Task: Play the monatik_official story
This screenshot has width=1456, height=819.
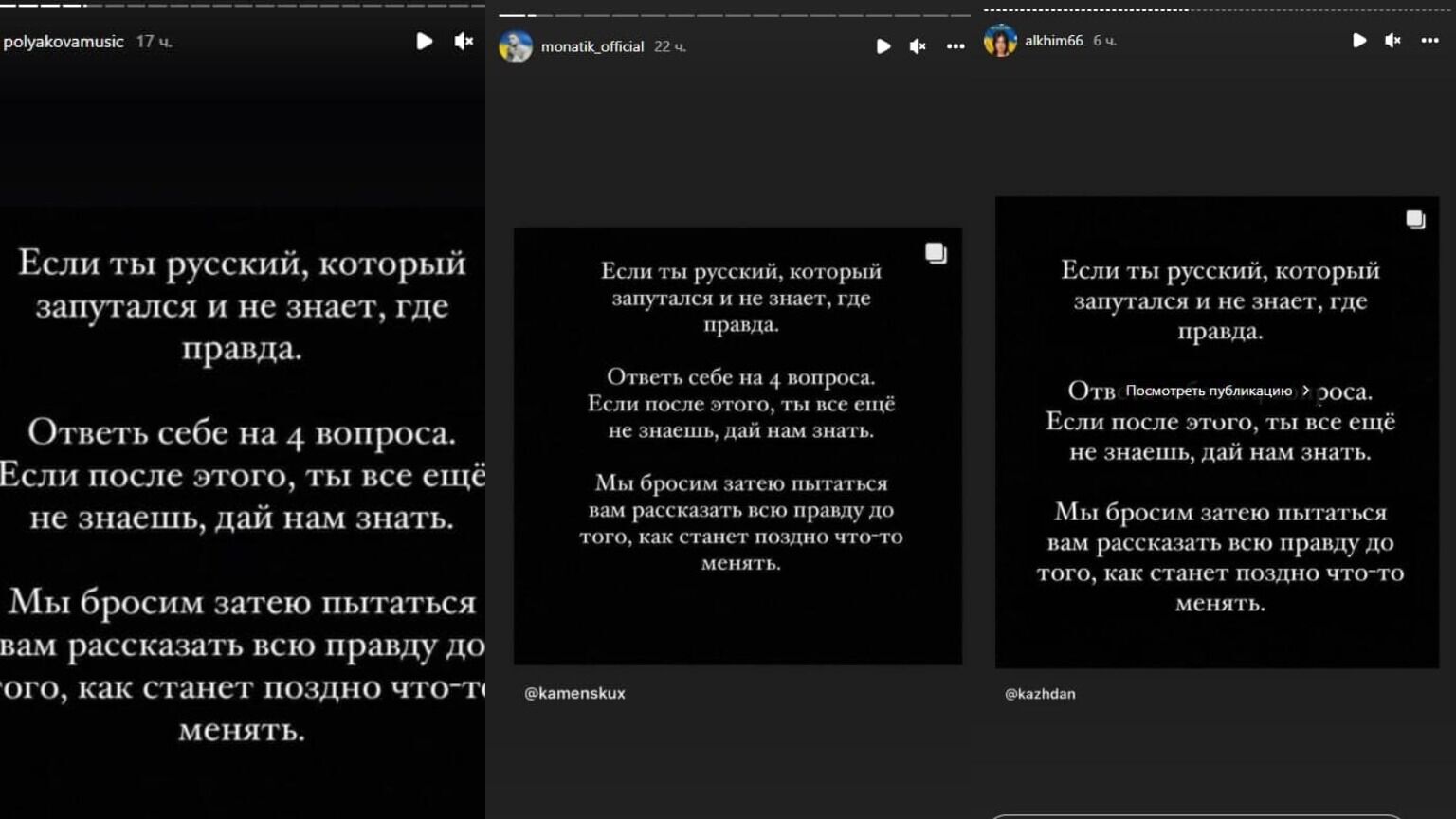Action: coord(883,45)
